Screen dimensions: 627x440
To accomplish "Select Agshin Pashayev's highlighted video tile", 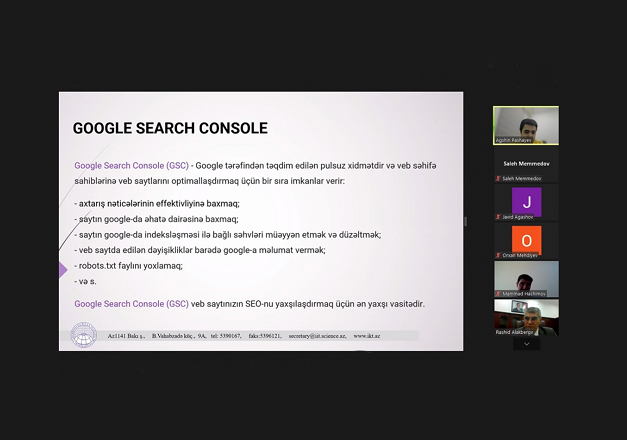I will (526, 125).
